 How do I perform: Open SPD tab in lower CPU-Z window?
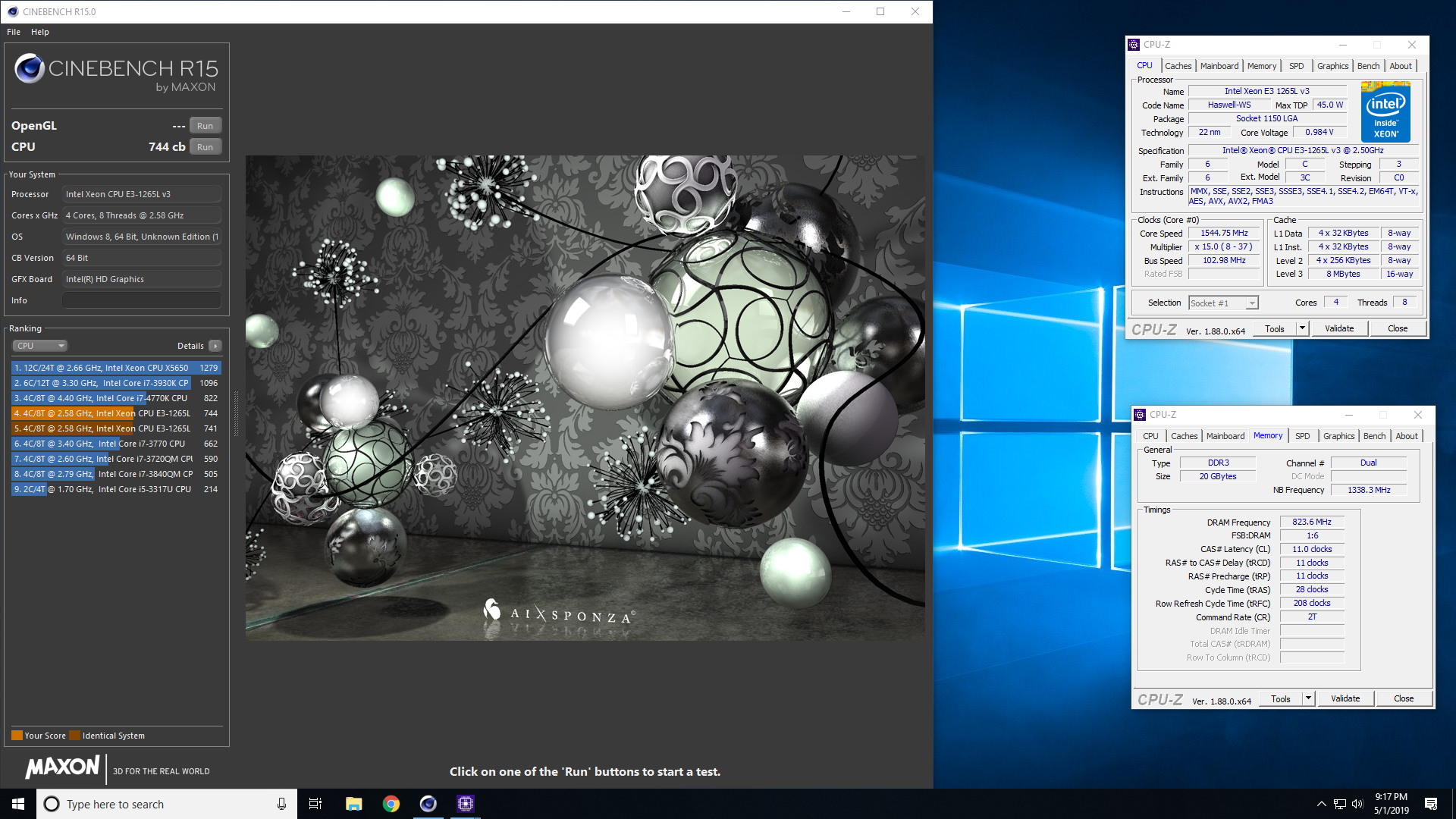[x=1302, y=436]
